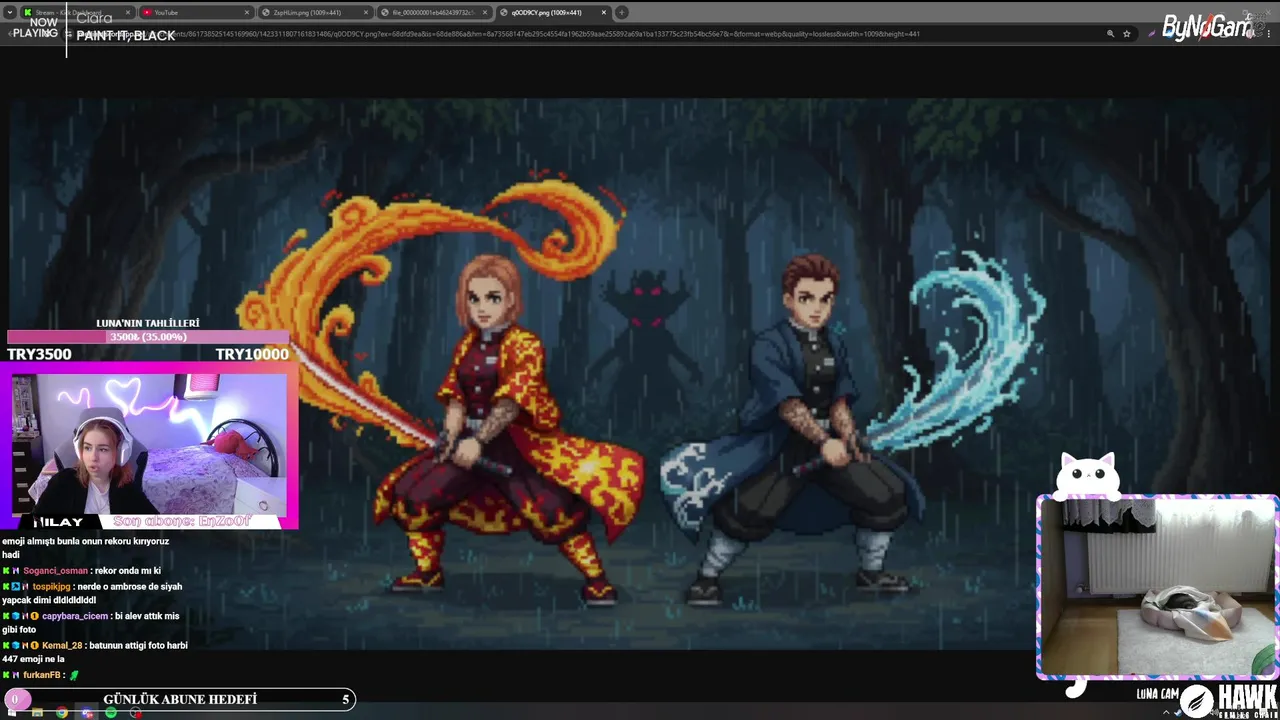
Task: Click the 'Paint It, Black' now playing title
Action: point(126,36)
